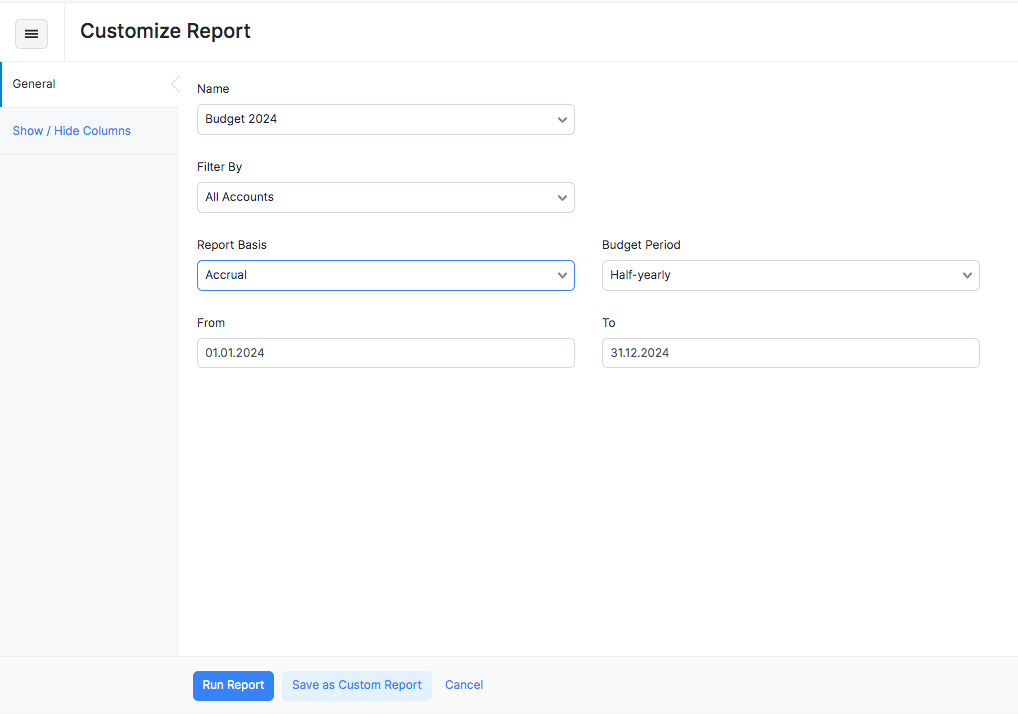
Task: Open the Budget Period Half-yearly dropdown
Action: coord(790,275)
